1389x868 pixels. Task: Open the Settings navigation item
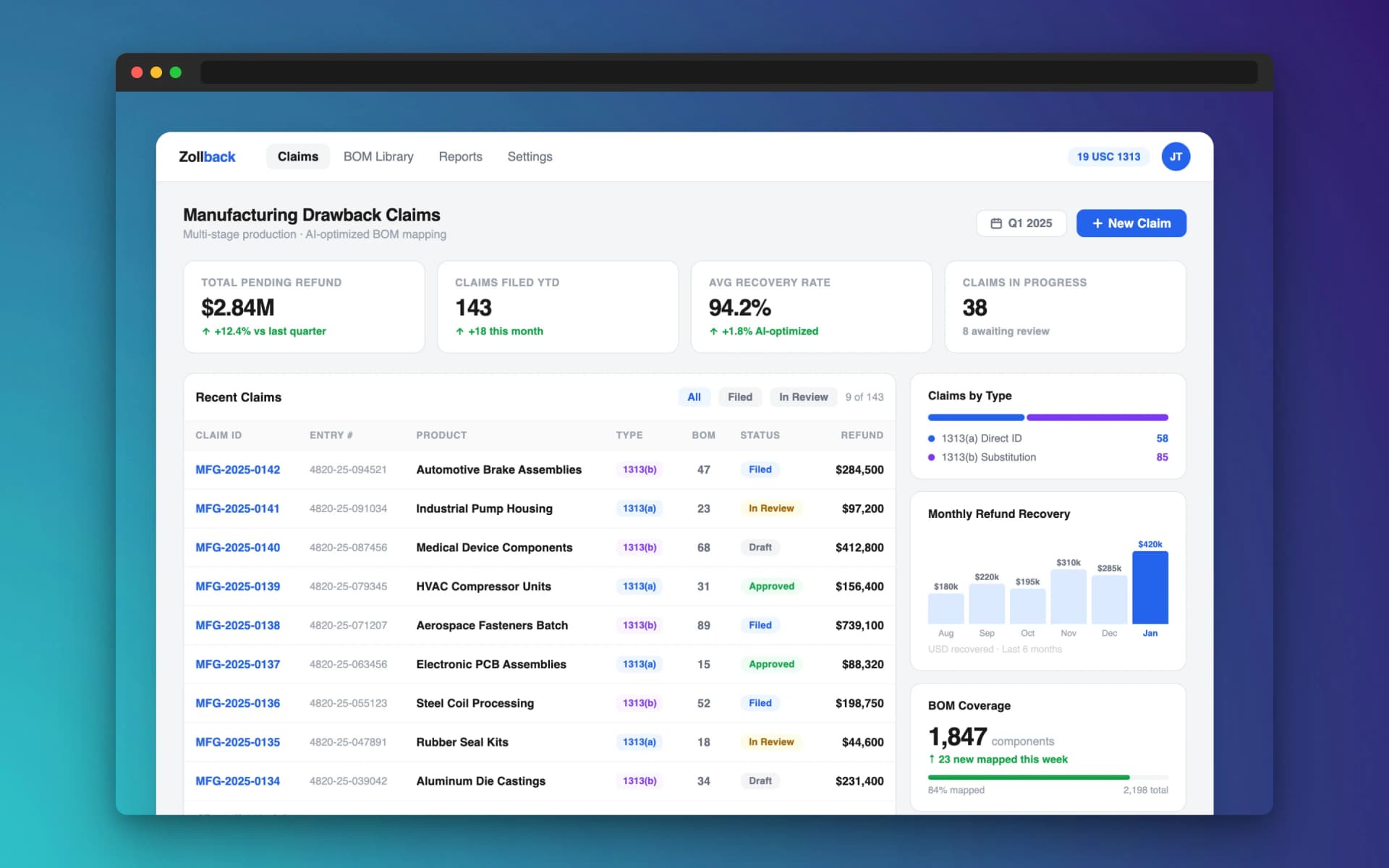click(x=530, y=156)
